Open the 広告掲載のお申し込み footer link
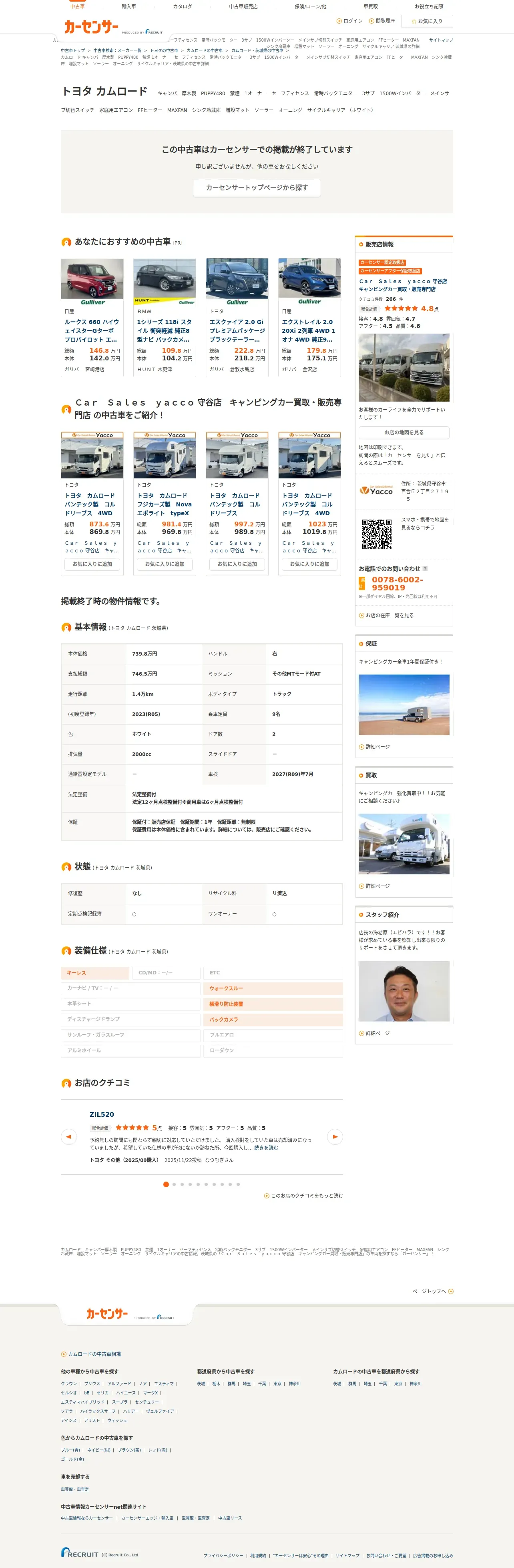This screenshot has width=514, height=1568. [433, 1555]
